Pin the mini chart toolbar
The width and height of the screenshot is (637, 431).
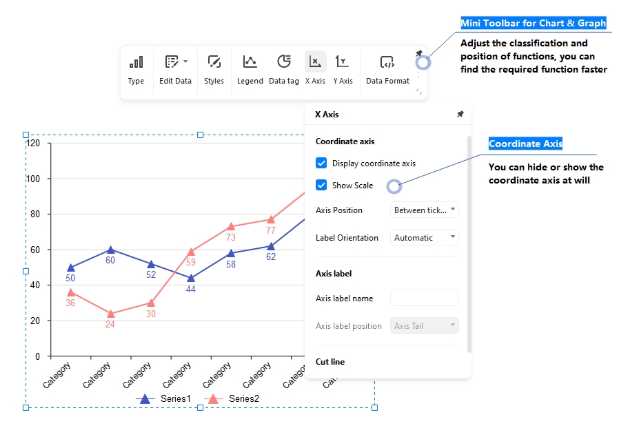point(418,54)
